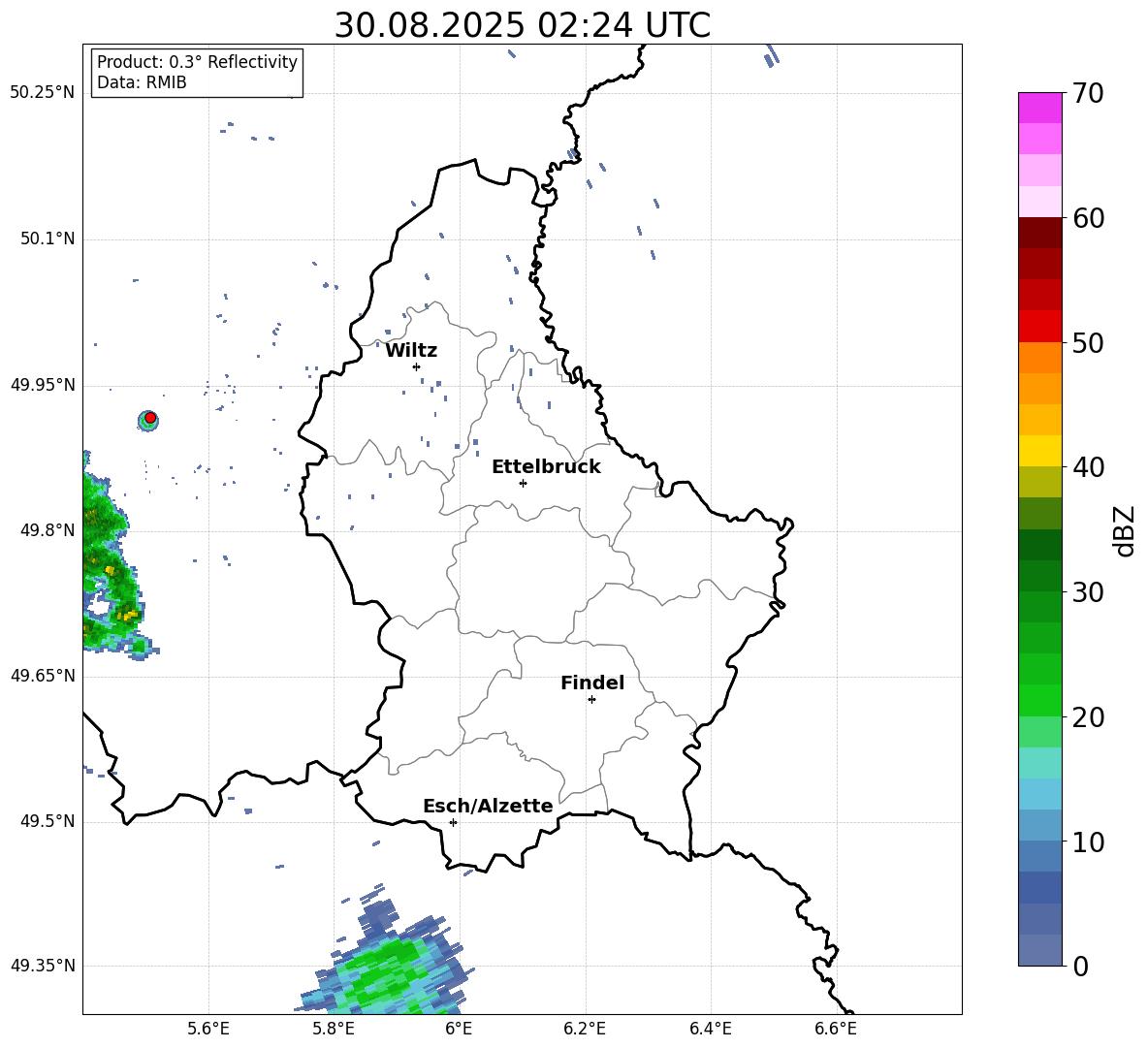Pick the yellow swatch just above 40

pos(1039,452)
